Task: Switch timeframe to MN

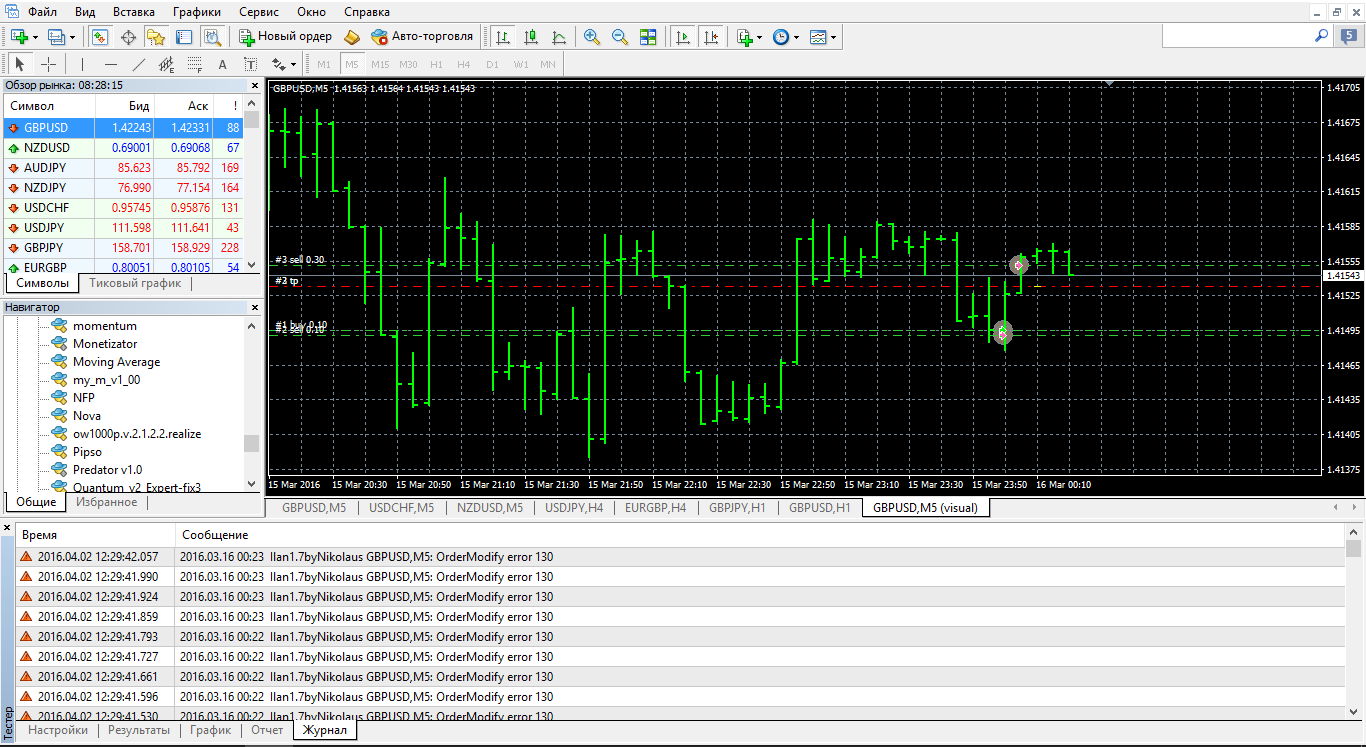Action: click(548, 64)
